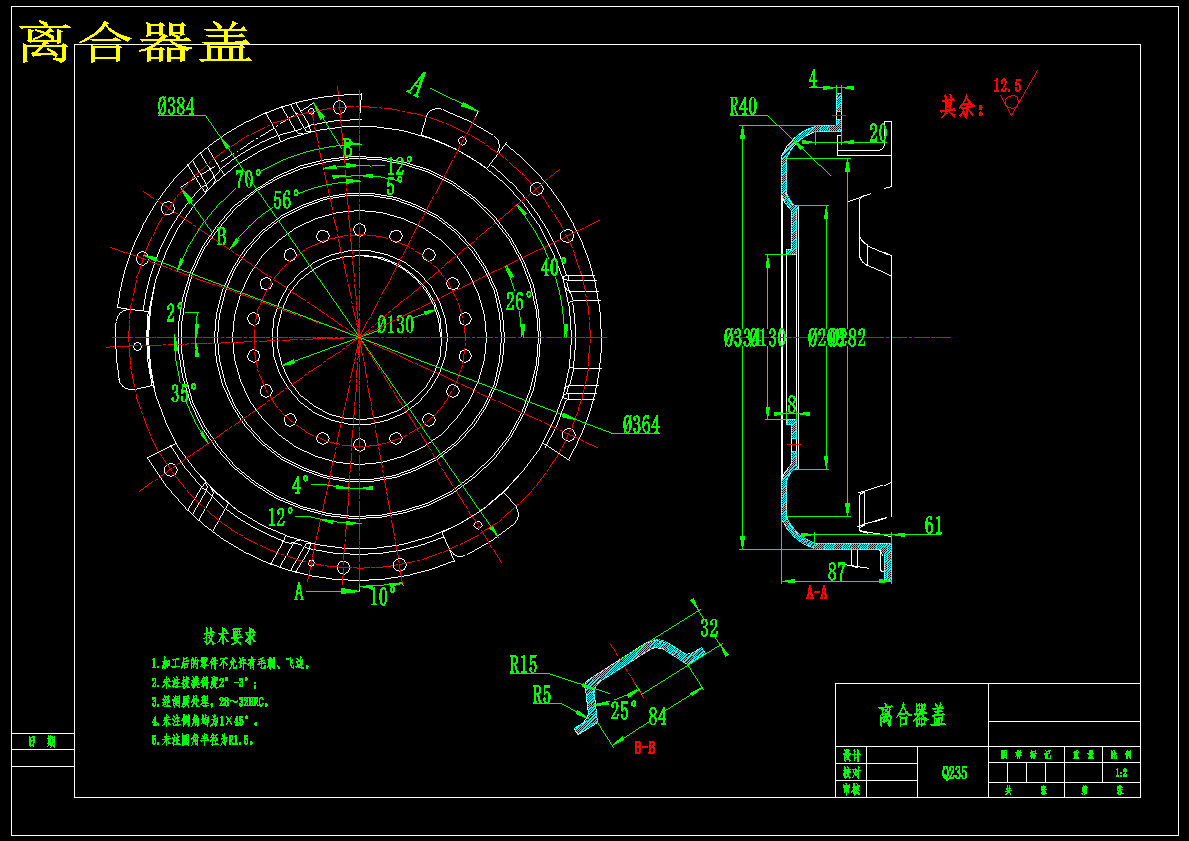This screenshot has width=1189, height=841.
Task: Select the 32 dimension in B-B view
Action: 709,628
